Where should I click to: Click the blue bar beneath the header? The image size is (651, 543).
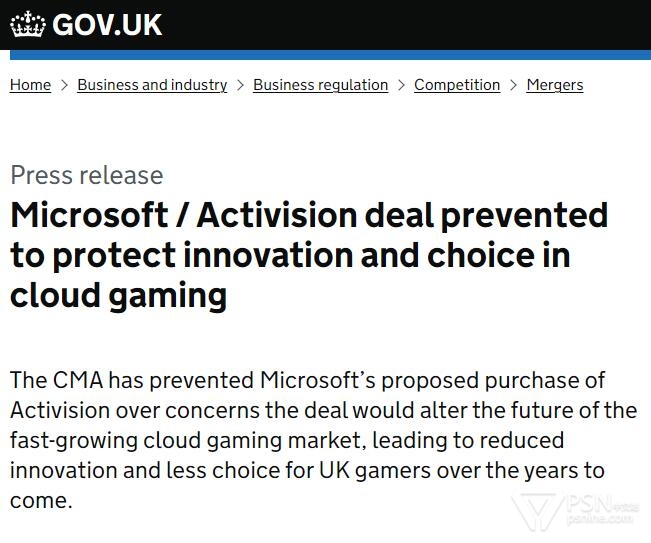tap(325, 55)
